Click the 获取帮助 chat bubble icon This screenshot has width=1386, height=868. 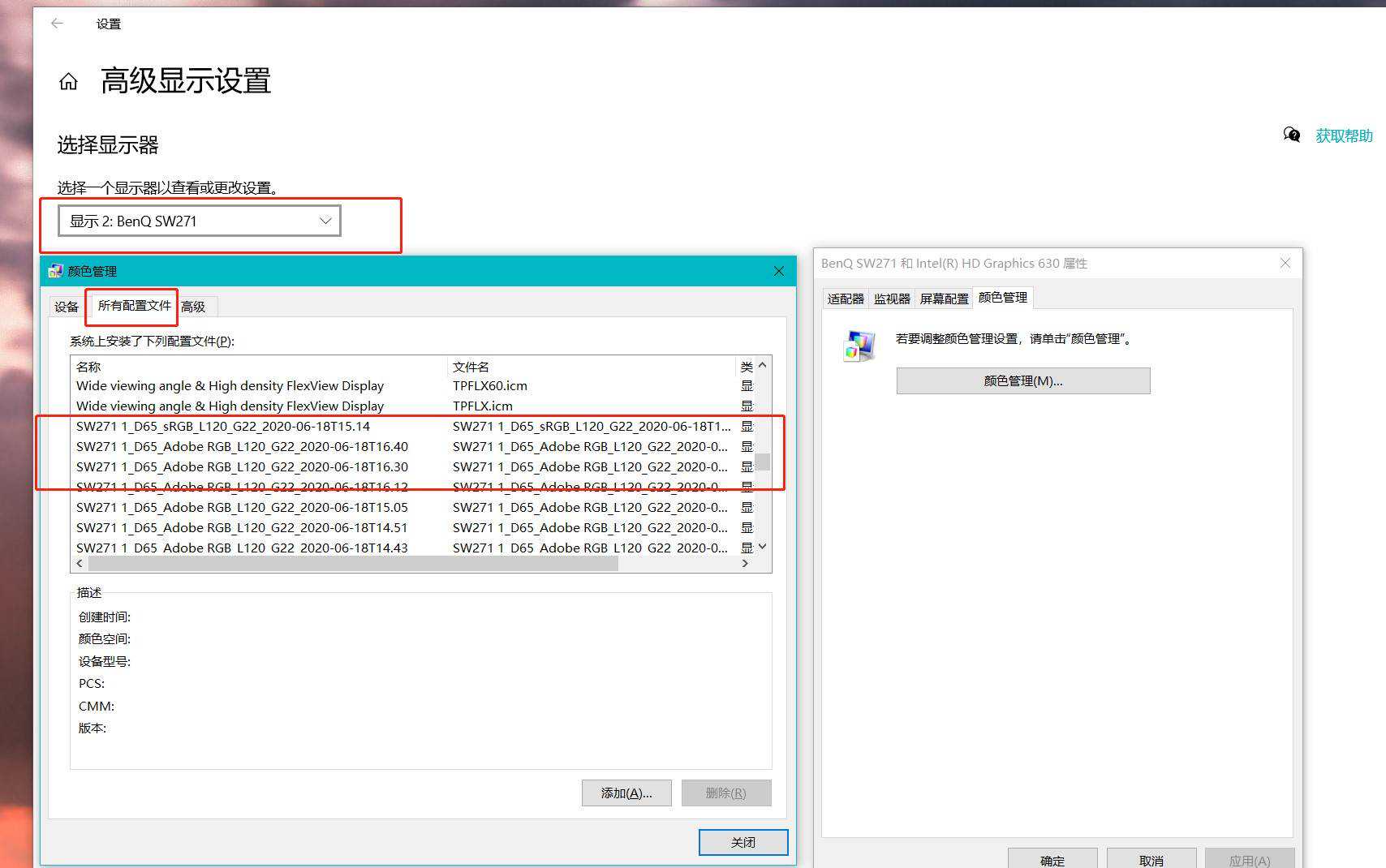[1291, 135]
